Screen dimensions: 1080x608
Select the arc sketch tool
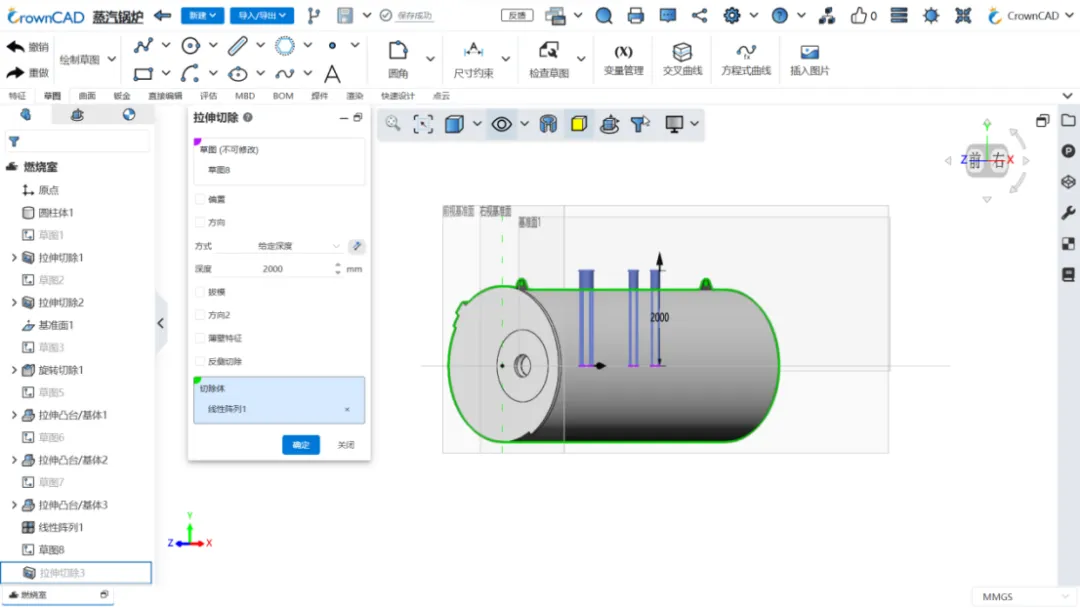coord(190,73)
